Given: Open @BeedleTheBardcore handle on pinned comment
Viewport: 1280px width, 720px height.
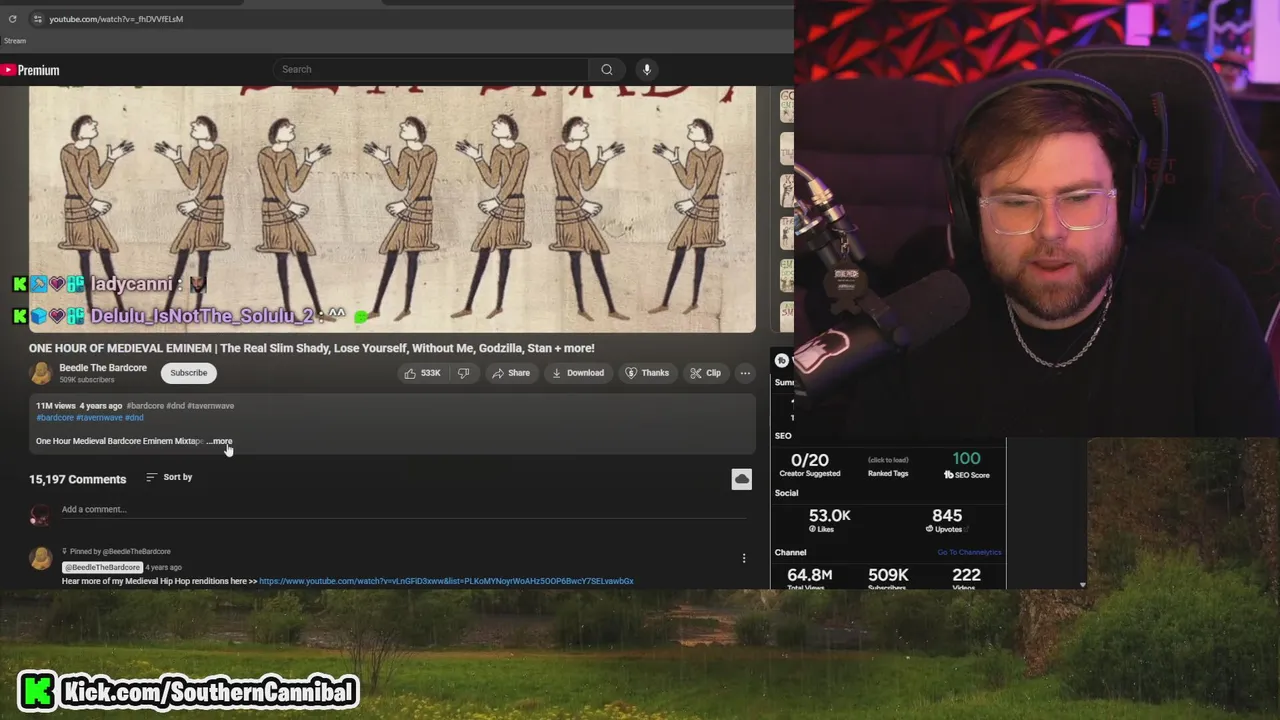Looking at the screenshot, I should click(102, 567).
